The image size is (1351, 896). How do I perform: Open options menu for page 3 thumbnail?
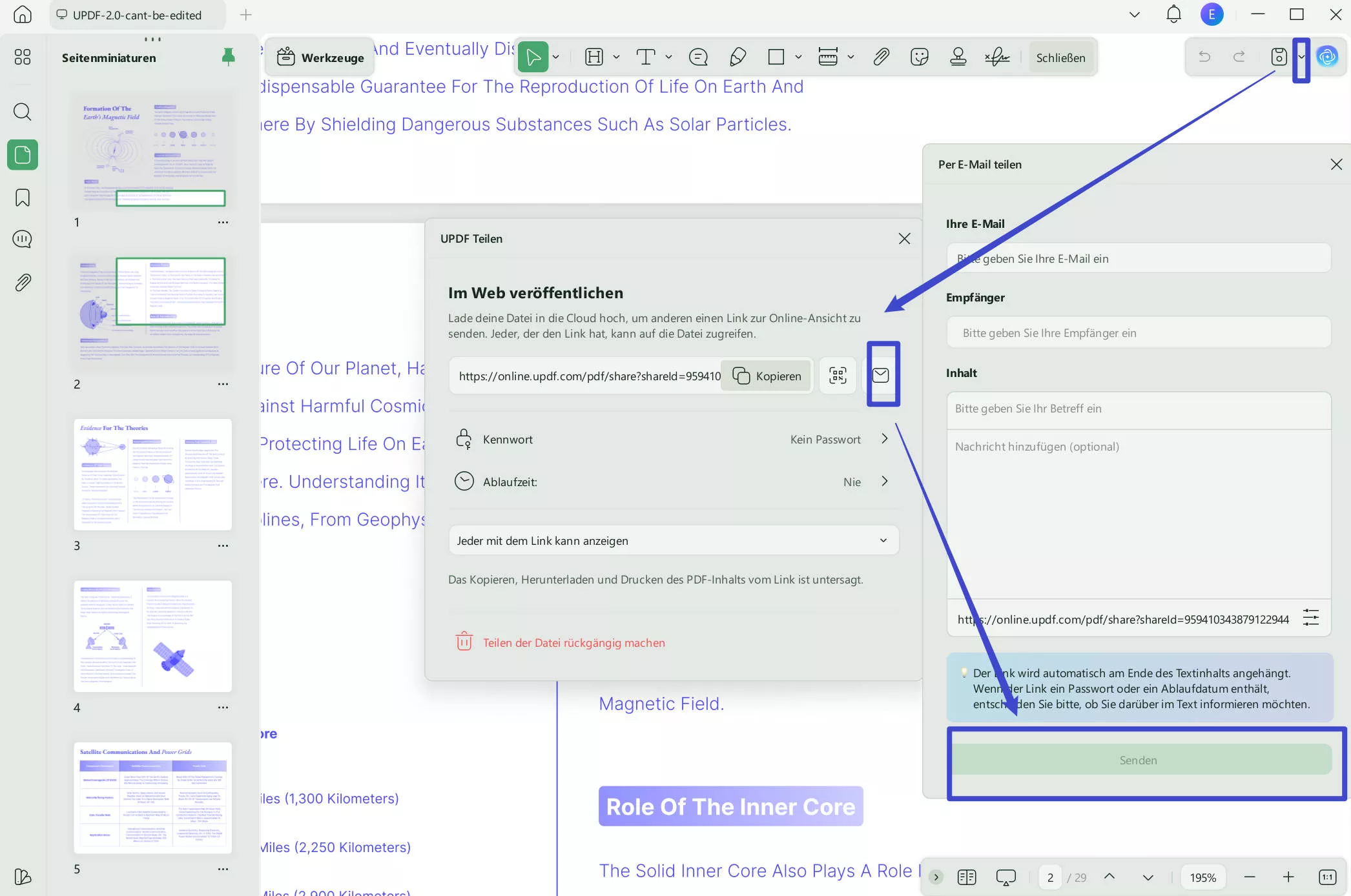pyautogui.click(x=223, y=545)
